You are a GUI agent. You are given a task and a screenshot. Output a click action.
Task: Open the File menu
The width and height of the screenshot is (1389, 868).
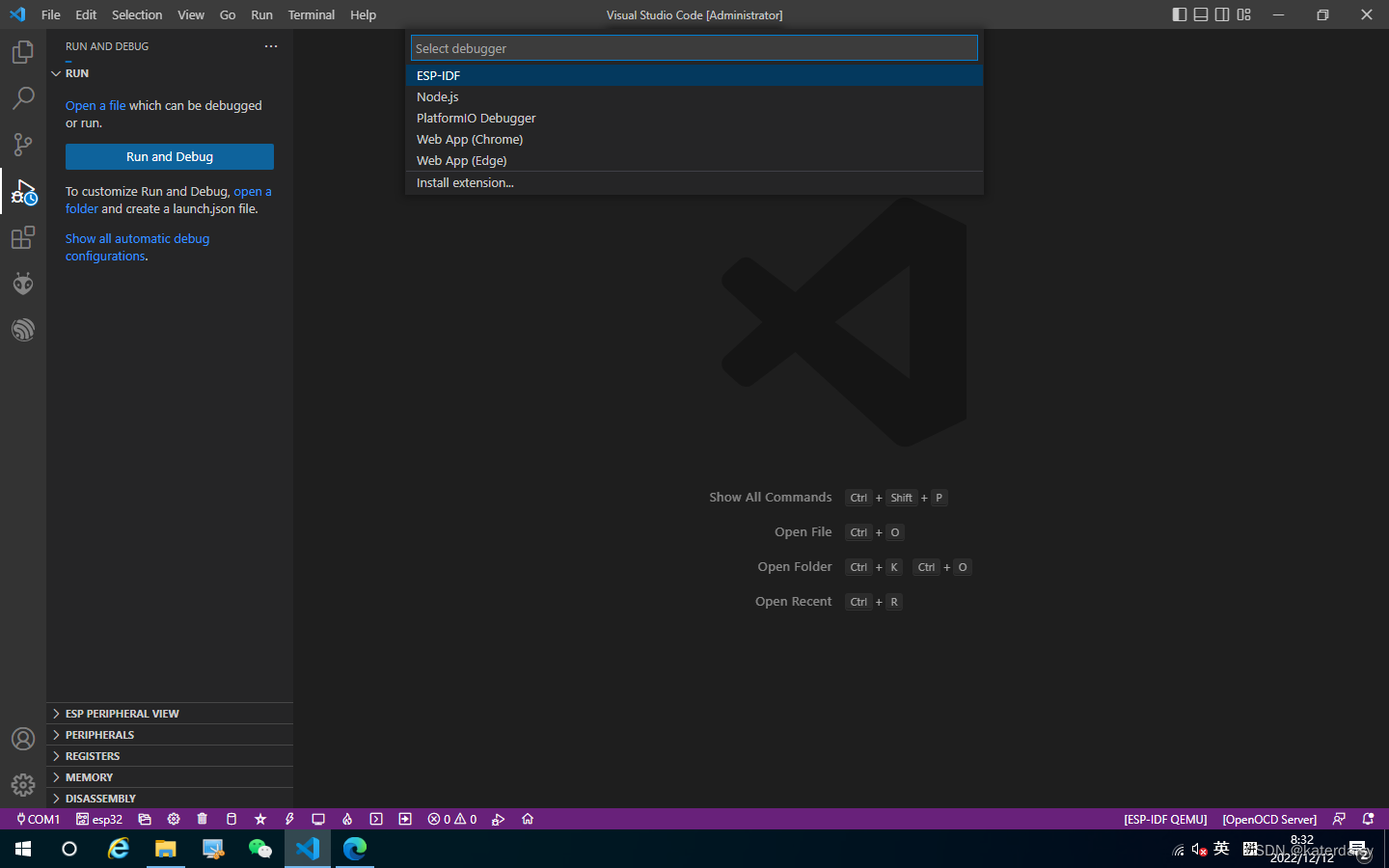pos(51,14)
